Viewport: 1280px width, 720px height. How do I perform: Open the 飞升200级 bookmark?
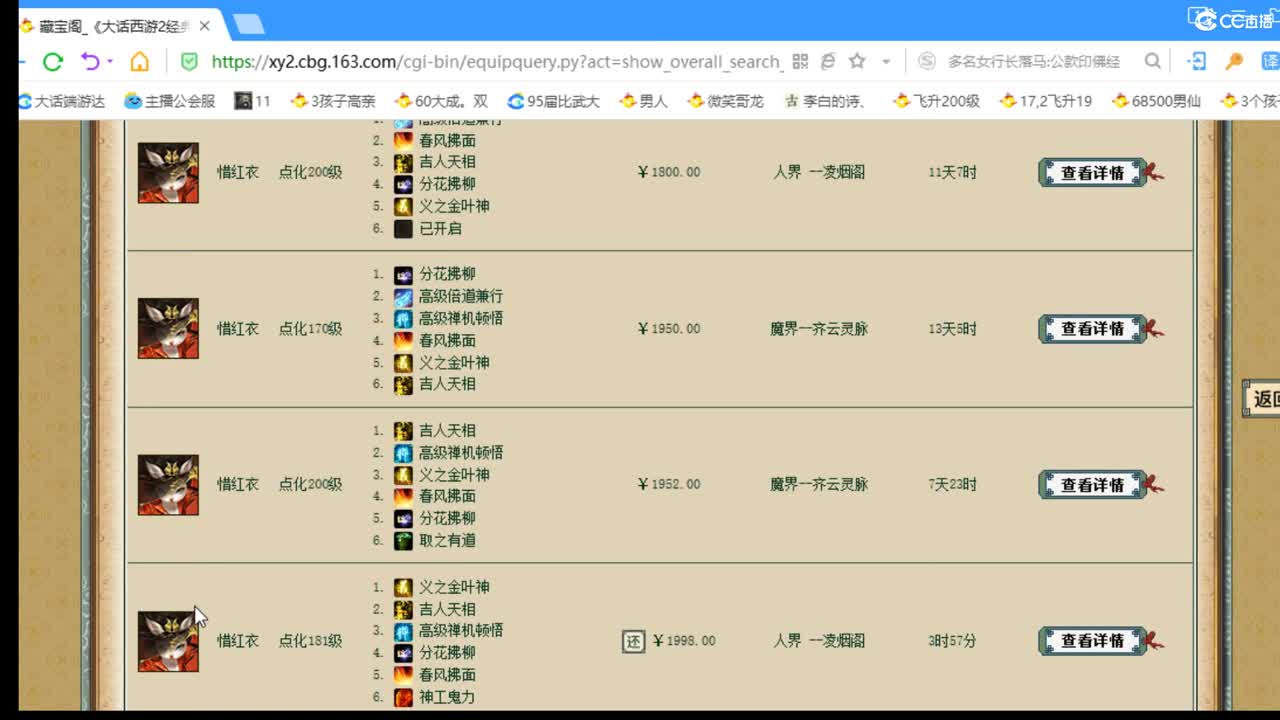(x=937, y=101)
